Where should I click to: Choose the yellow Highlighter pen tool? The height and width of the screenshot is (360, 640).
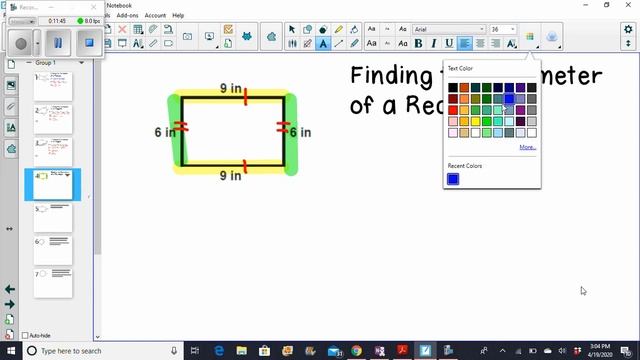click(x=338, y=29)
